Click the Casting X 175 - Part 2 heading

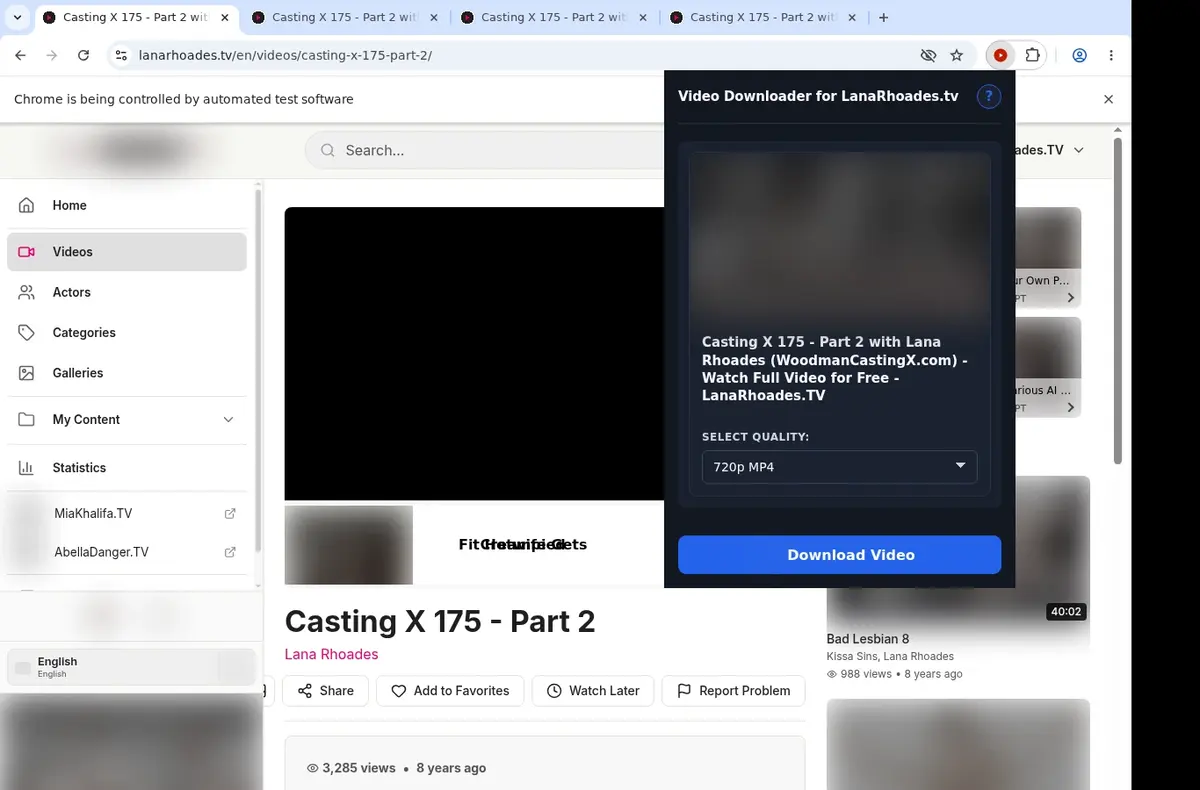pyautogui.click(x=440, y=621)
